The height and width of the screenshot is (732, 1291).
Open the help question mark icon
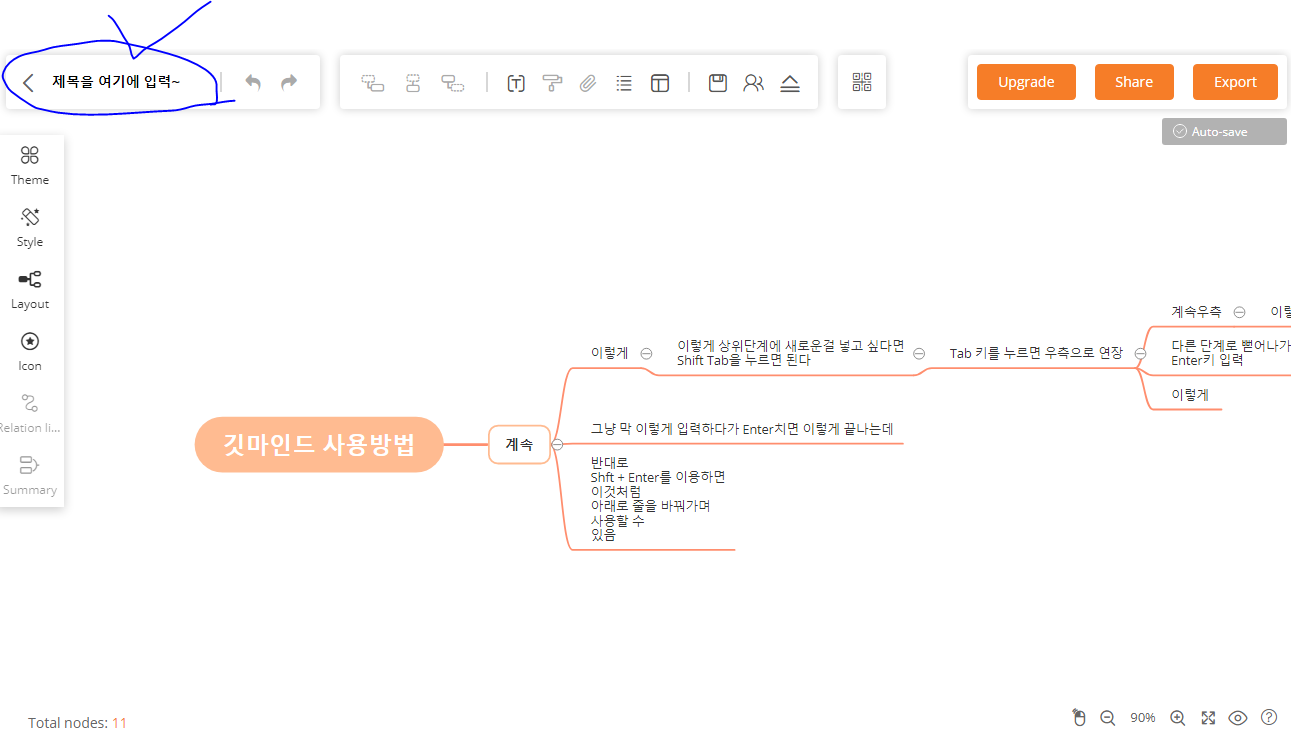click(x=1269, y=717)
